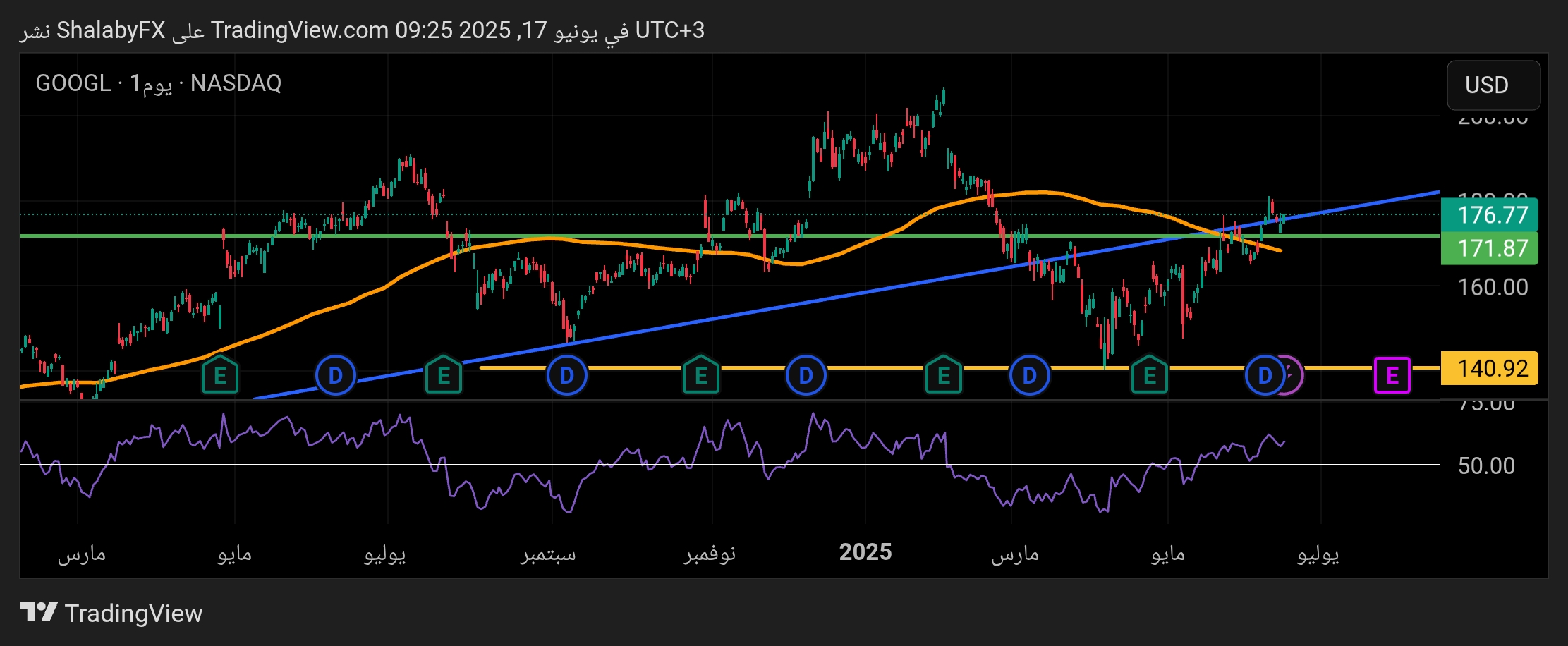Click the نوفمبر time axis label

[710, 554]
